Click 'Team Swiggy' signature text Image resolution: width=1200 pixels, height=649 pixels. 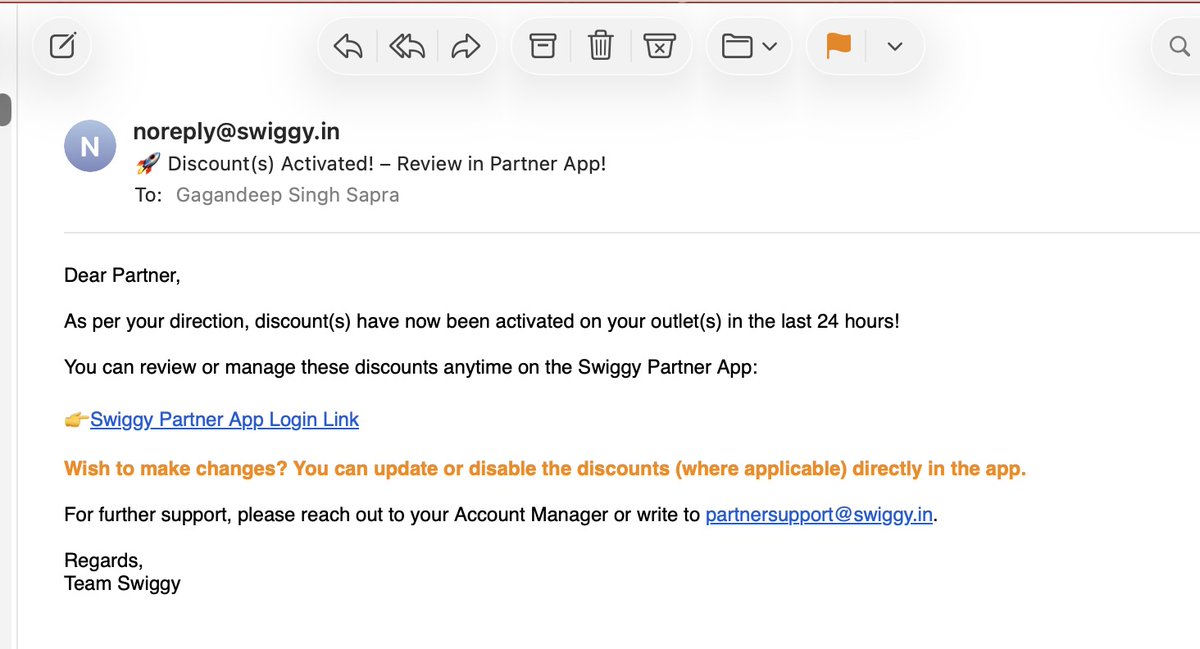122,583
